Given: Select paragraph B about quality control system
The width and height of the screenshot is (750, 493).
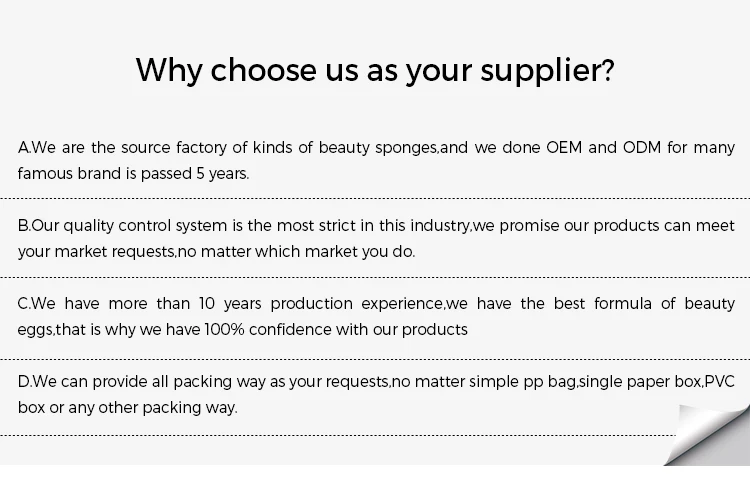Looking at the screenshot, I should [x=376, y=238].
